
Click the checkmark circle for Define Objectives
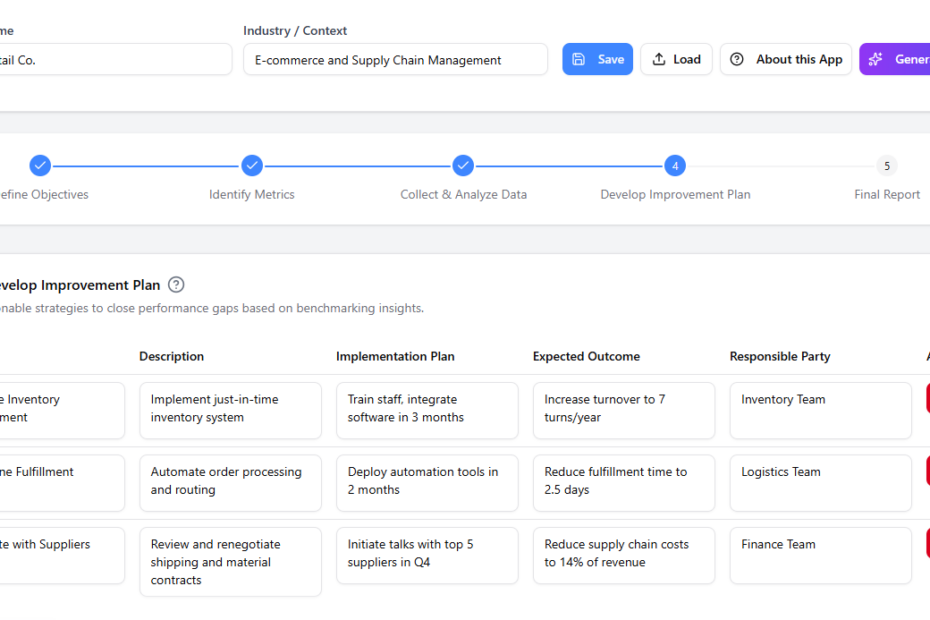click(40, 165)
